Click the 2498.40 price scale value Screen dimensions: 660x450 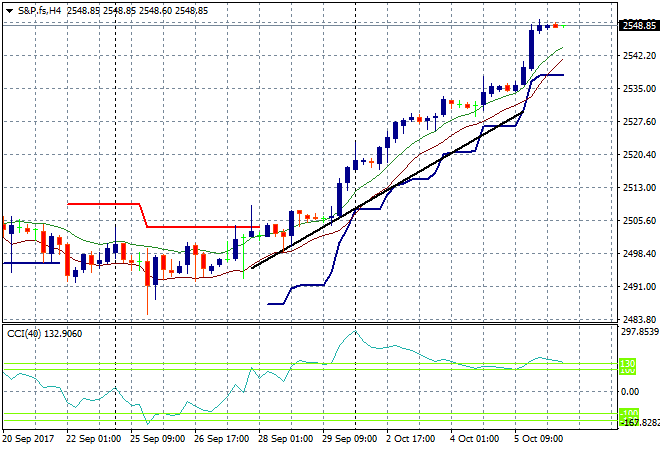[639, 253]
